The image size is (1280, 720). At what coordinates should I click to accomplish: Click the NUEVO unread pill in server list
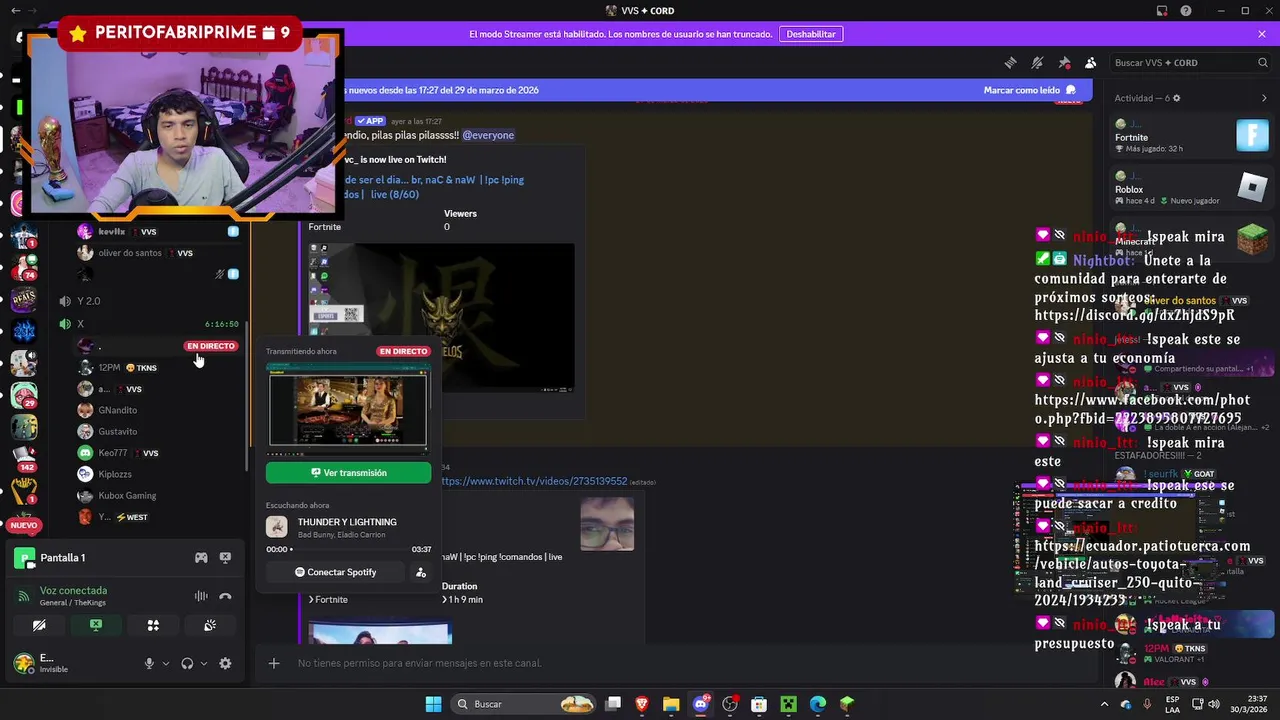tap(23, 525)
